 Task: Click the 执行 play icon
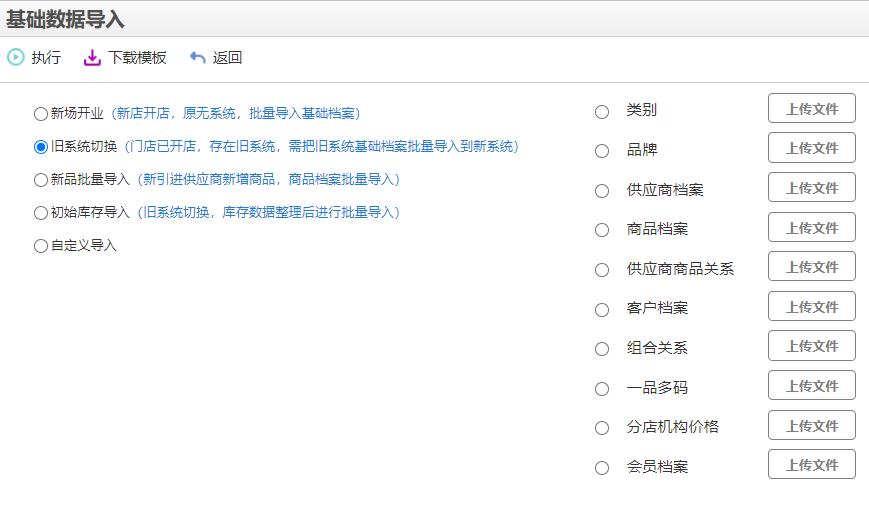[16, 57]
